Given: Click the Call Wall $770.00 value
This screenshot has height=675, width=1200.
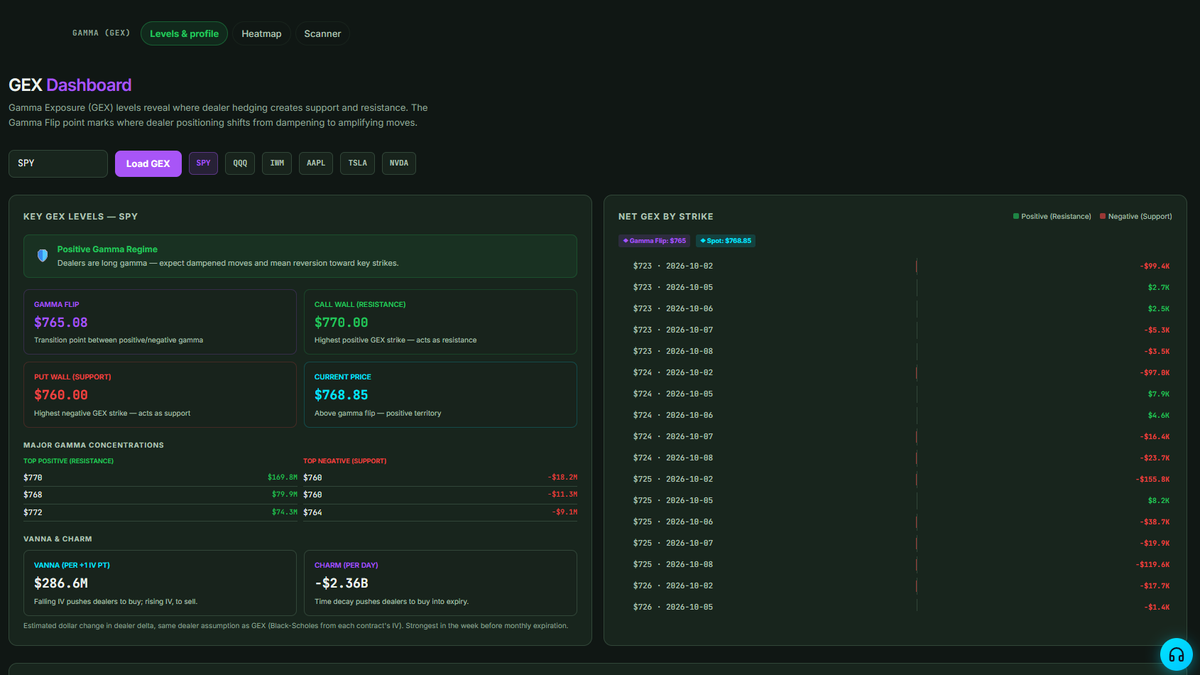Looking at the screenshot, I should click(x=341, y=323).
